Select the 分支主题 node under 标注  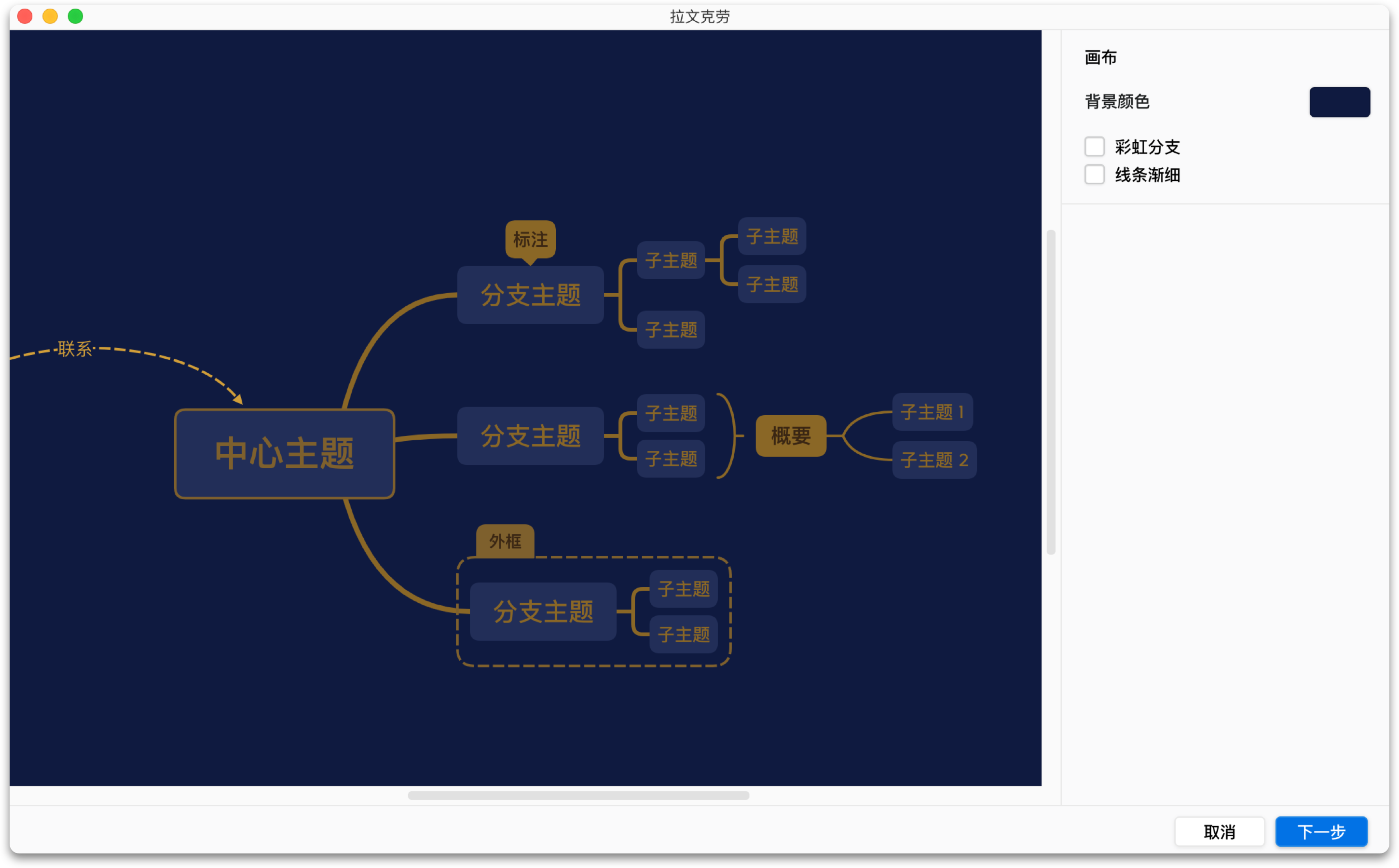[x=530, y=295]
